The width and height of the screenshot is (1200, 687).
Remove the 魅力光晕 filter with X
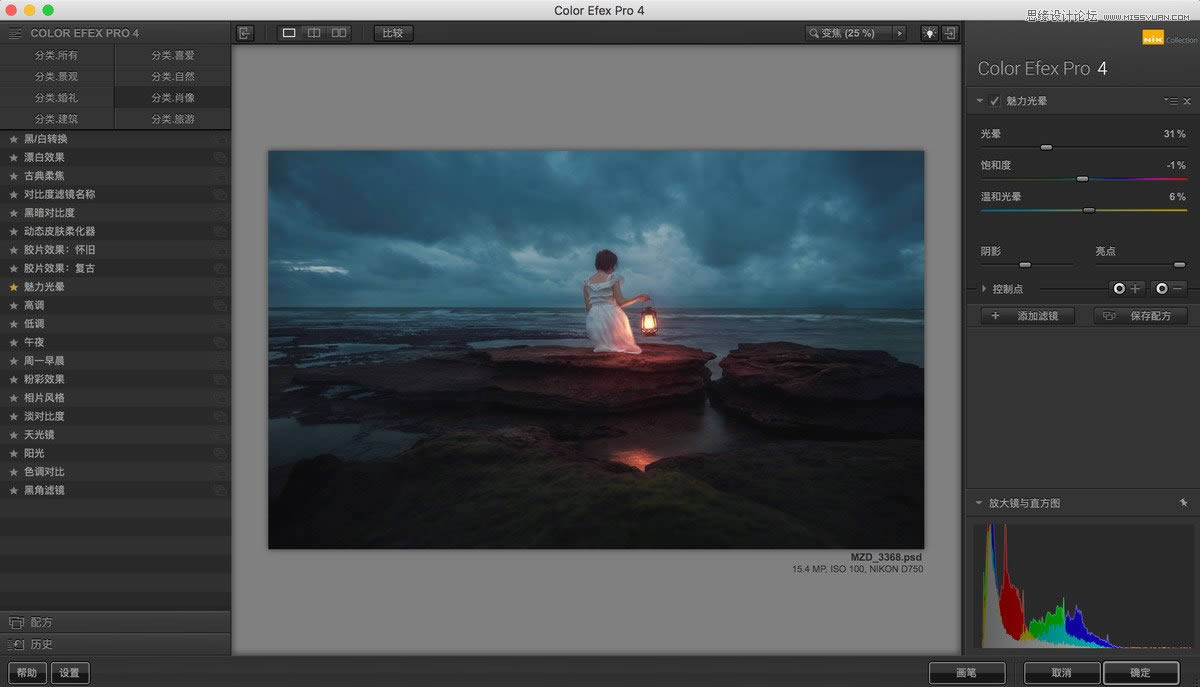(1187, 101)
